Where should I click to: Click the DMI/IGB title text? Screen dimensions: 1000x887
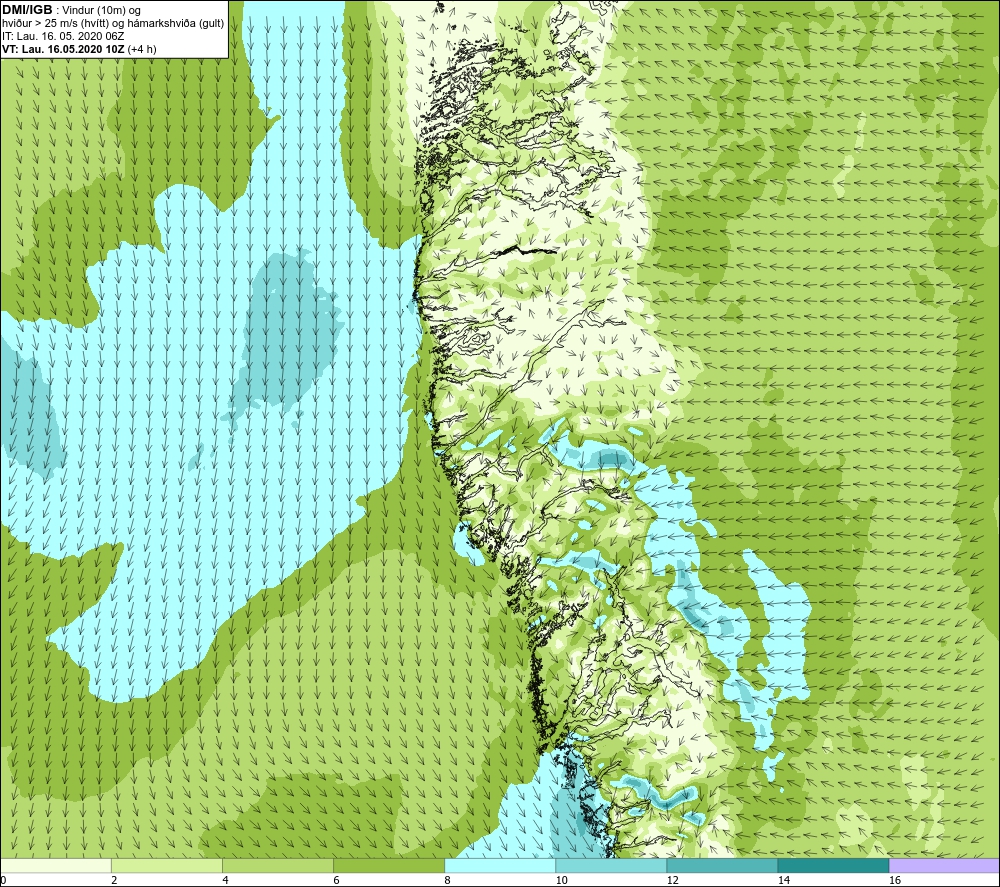(27, 10)
